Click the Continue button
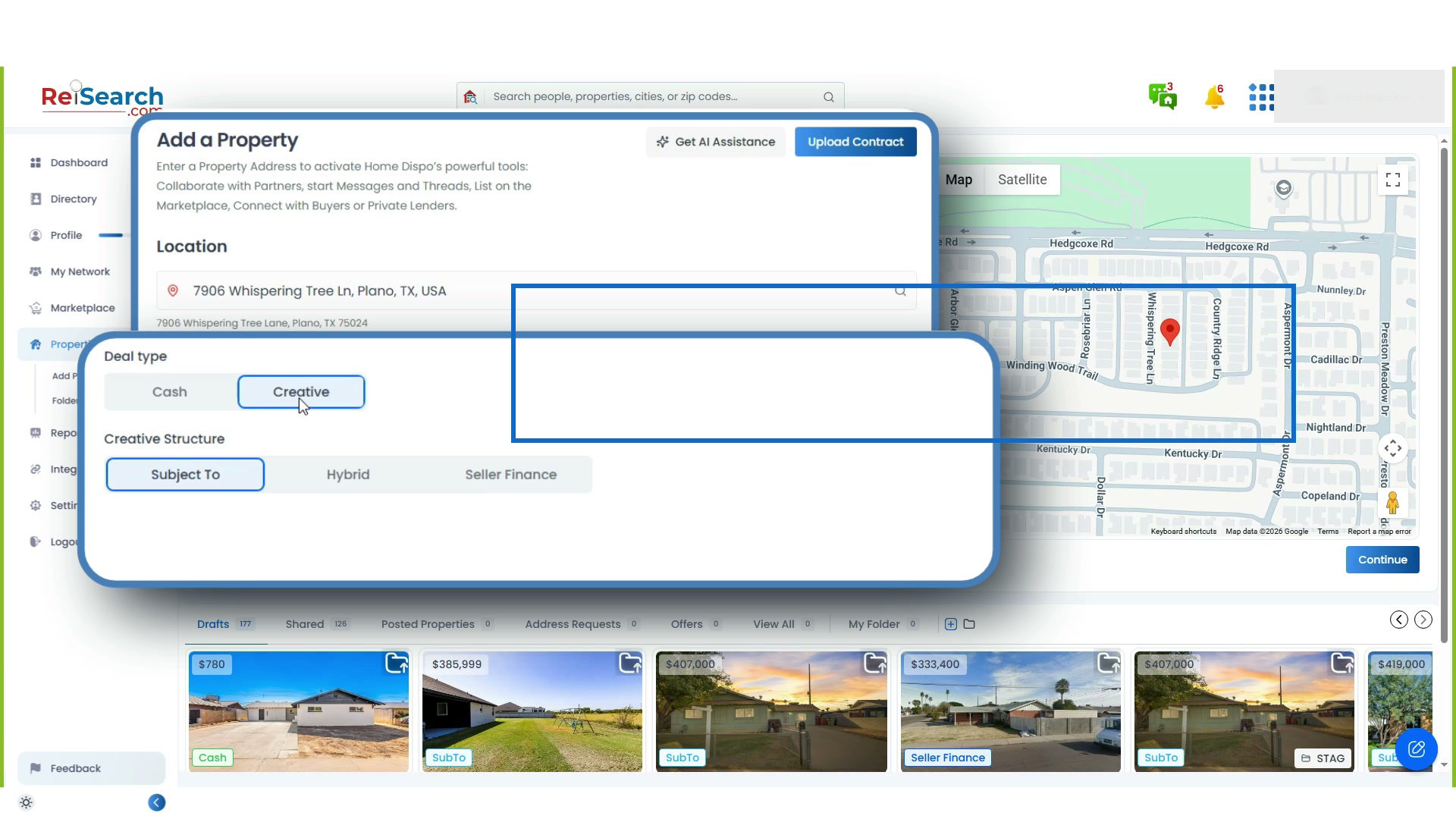The width and height of the screenshot is (1456, 819). (x=1382, y=560)
